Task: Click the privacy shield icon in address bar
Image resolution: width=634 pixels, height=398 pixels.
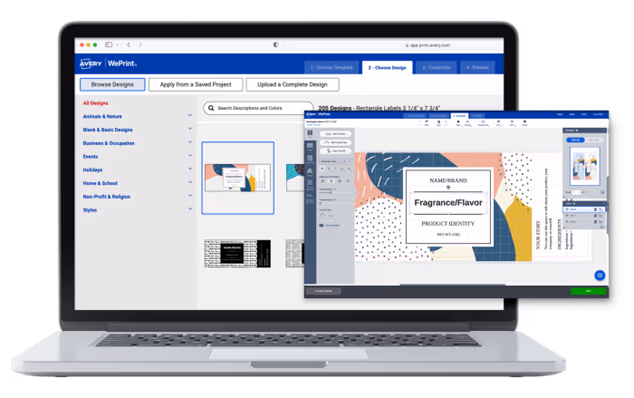Action: 276,44
